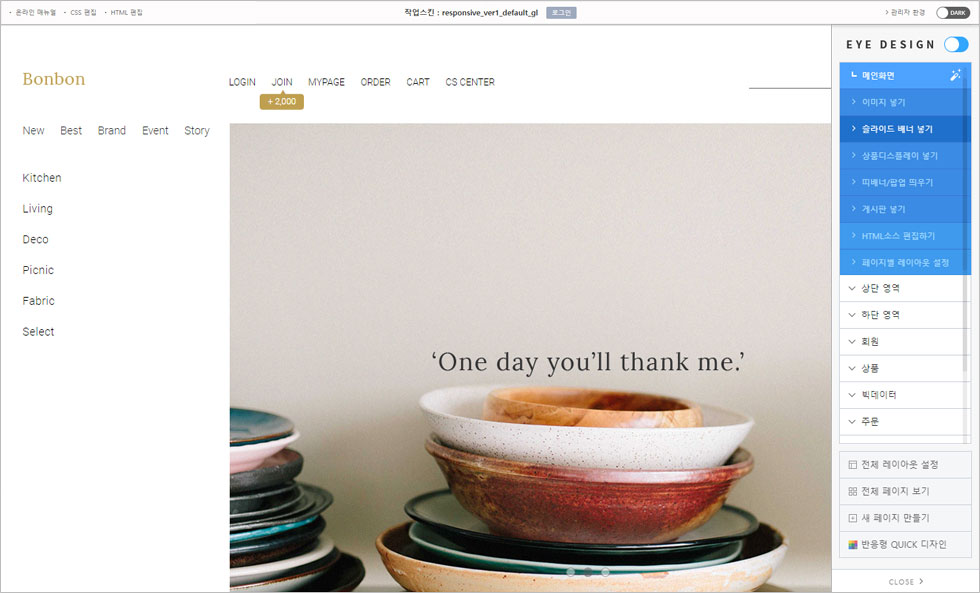Click the 로그인 button in the top bar
This screenshot has height=593, width=980.
[561, 12]
